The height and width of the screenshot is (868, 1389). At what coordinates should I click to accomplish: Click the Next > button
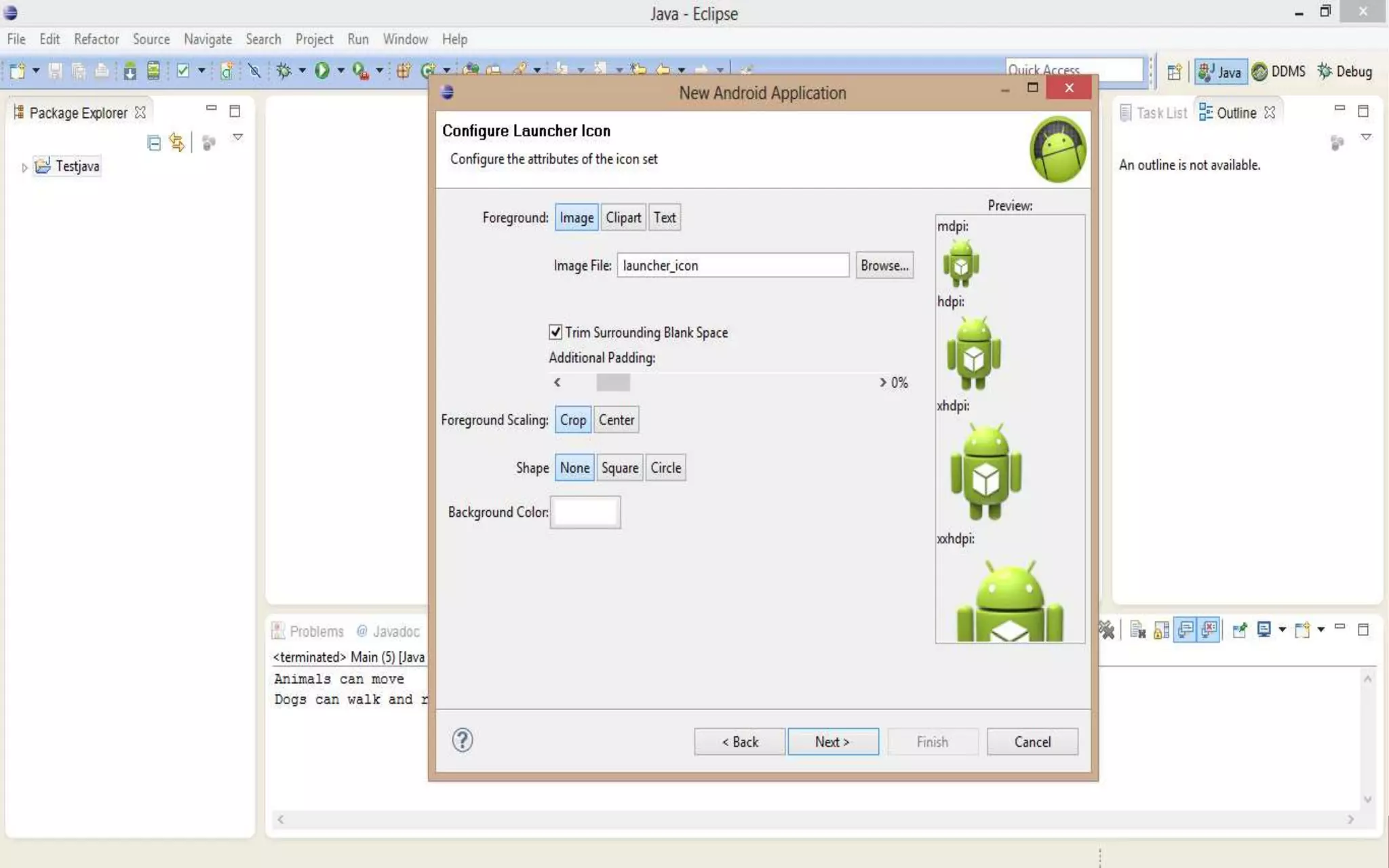(833, 742)
